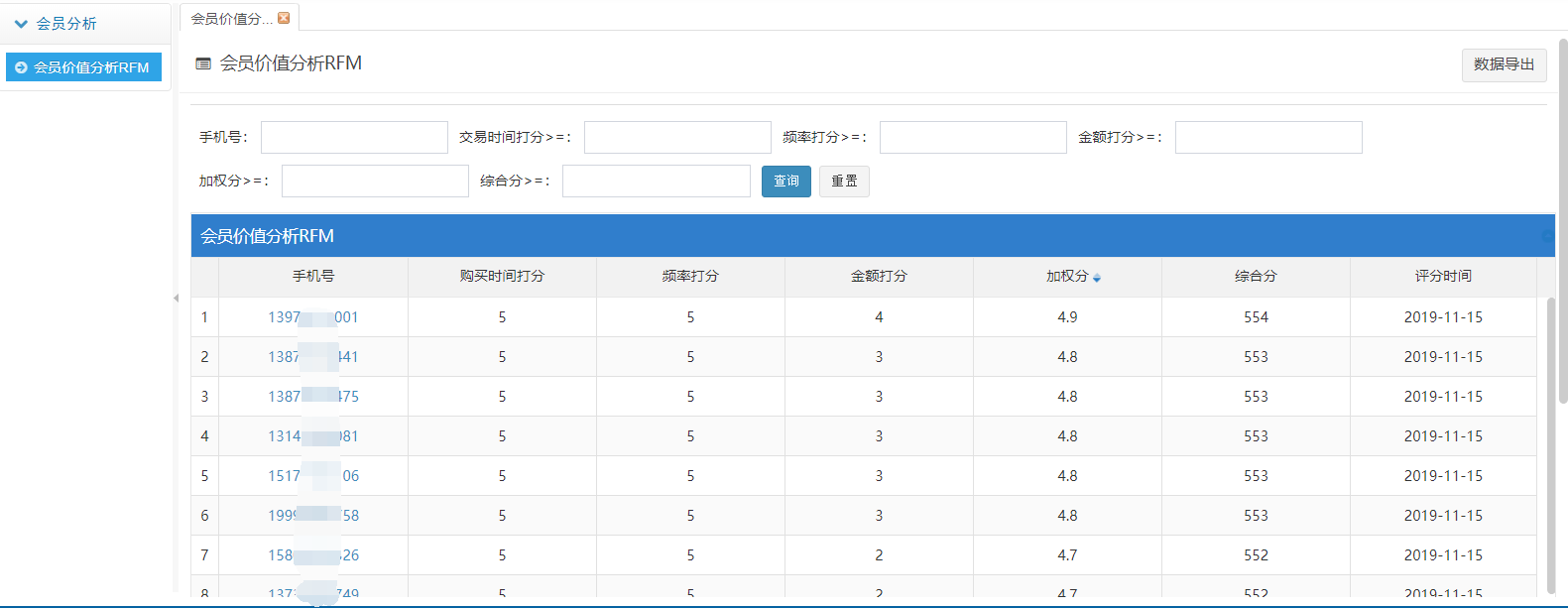Screen dimensions: 1568x609
Task: Click the sidebar collapse handle arrow
Action: pyautogui.click(x=176, y=298)
